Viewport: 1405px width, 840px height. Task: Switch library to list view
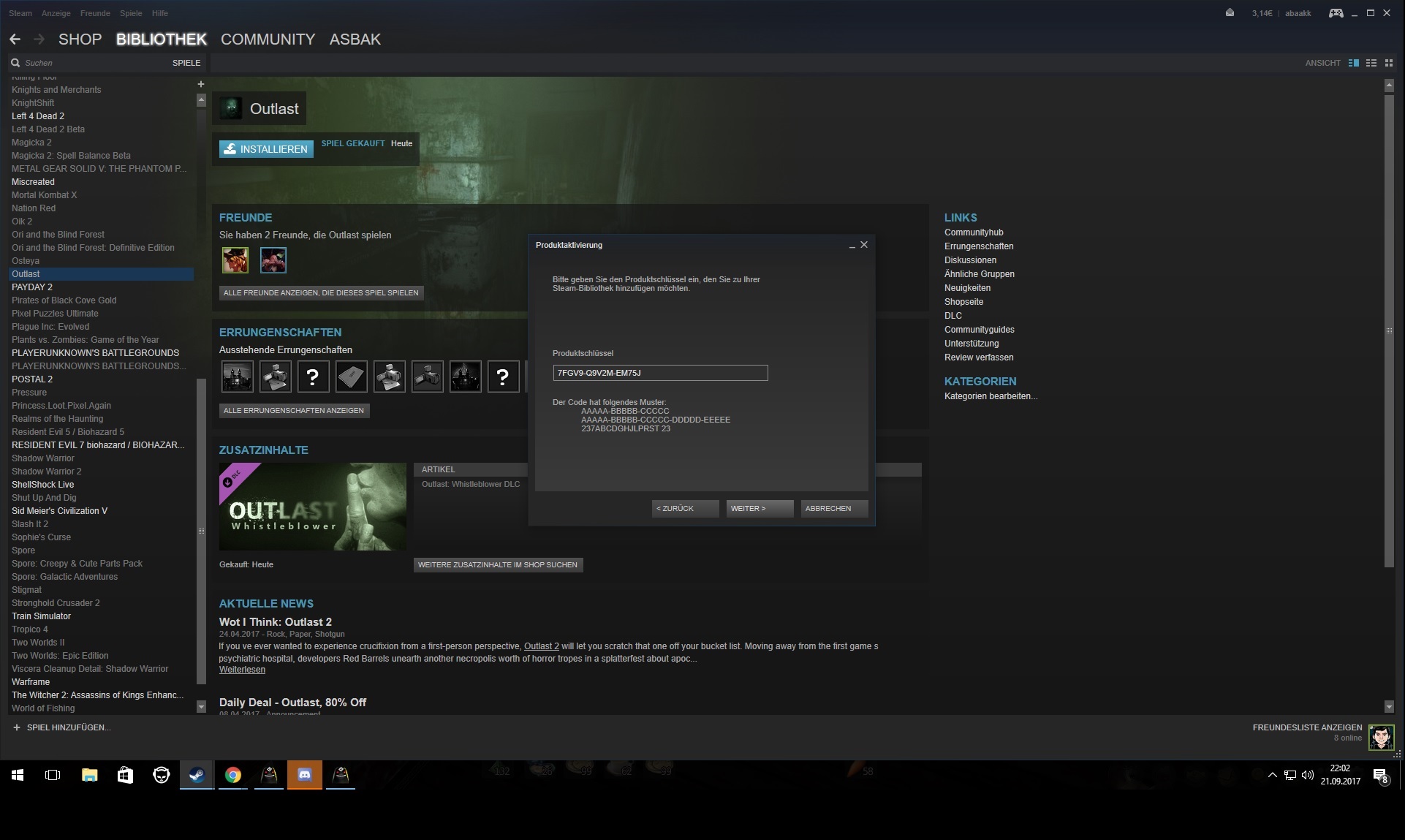click(x=1371, y=63)
